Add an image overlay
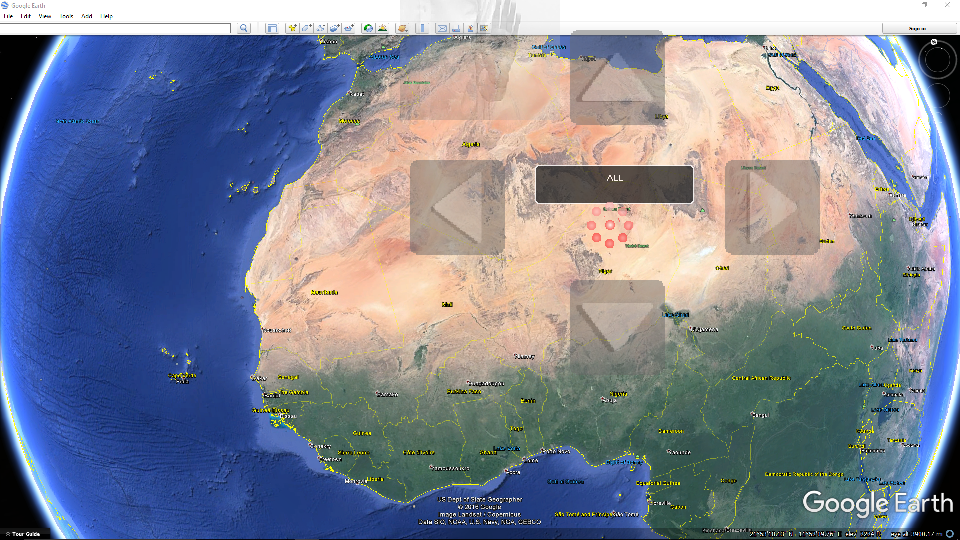960x540 pixels. (335, 28)
